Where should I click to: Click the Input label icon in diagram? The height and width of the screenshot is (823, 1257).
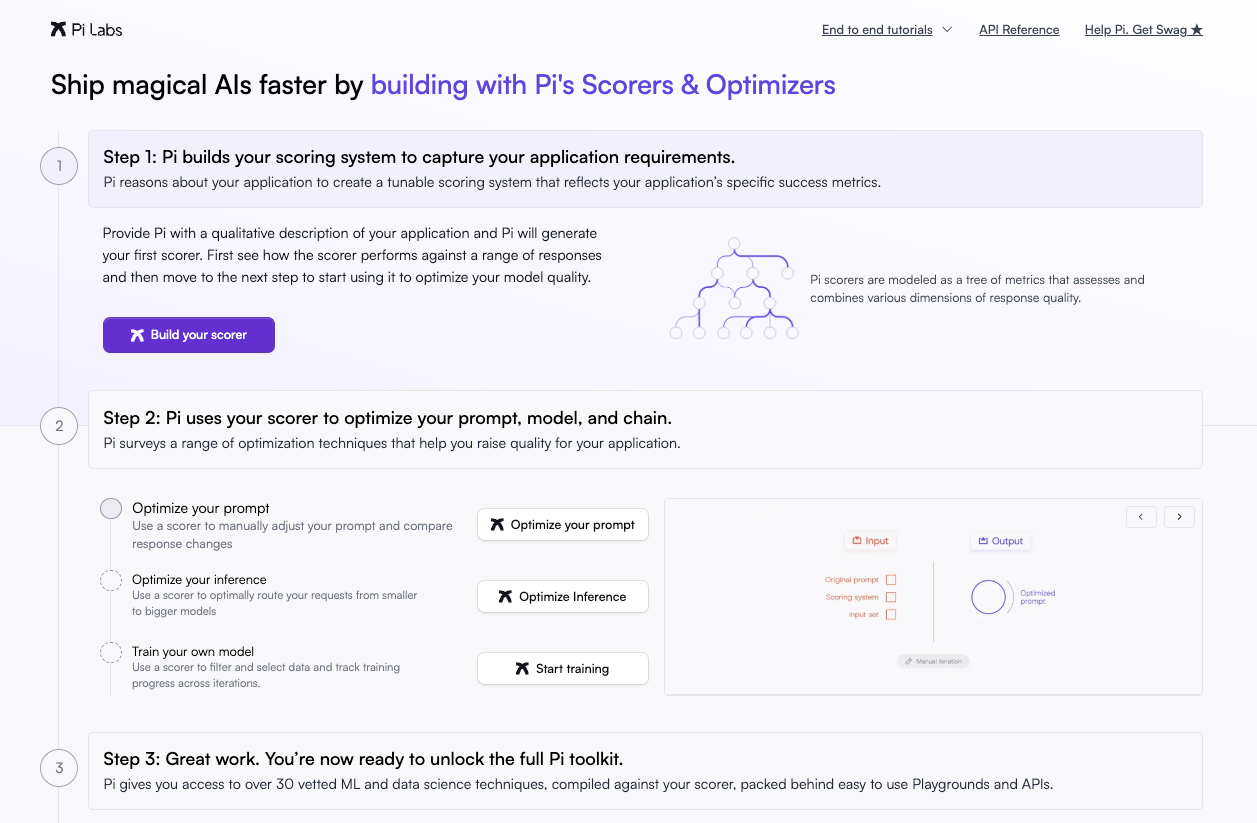pos(857,541)
